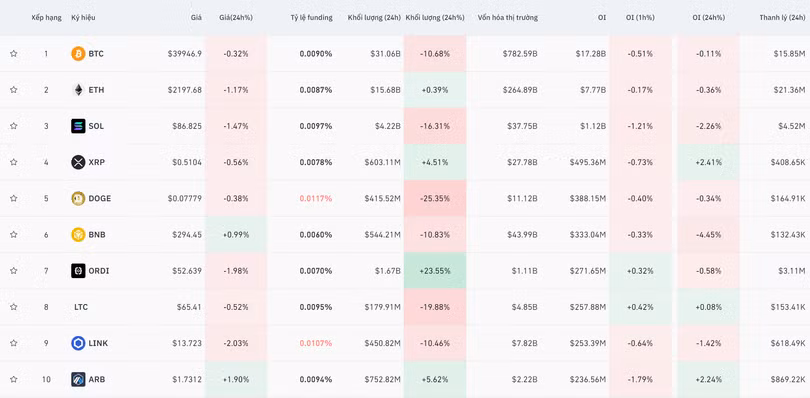810x398 pixels.
Task: Sort by Ký hiệu column header
Action: pyautogui.click(x=83, y=18)
